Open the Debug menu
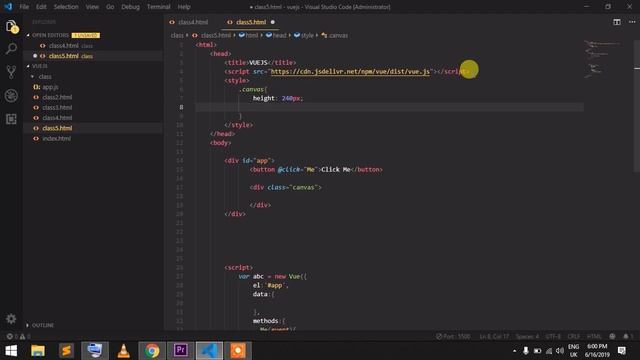The width and height of the screenshot is (640, 360). click(x=130, y=7)
